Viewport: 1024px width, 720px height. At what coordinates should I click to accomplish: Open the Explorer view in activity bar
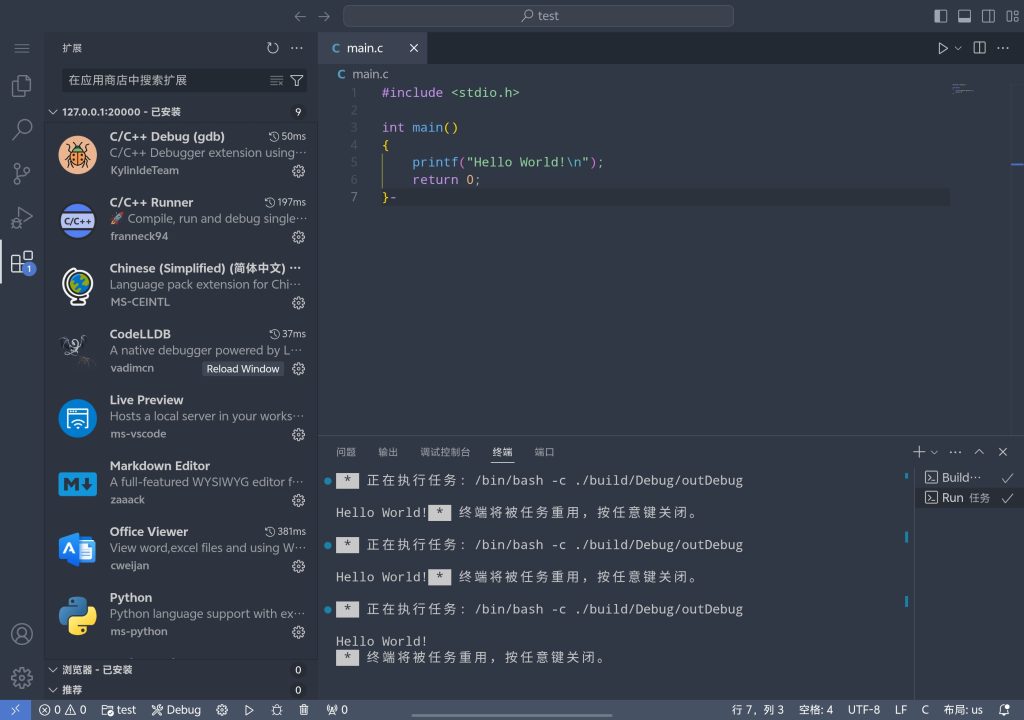(21, 87)
